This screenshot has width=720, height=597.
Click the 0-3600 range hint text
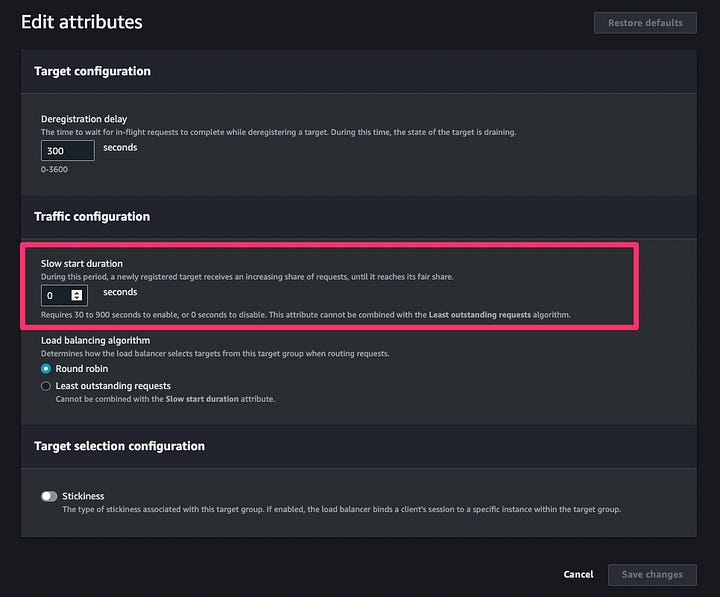click(54, 169)
